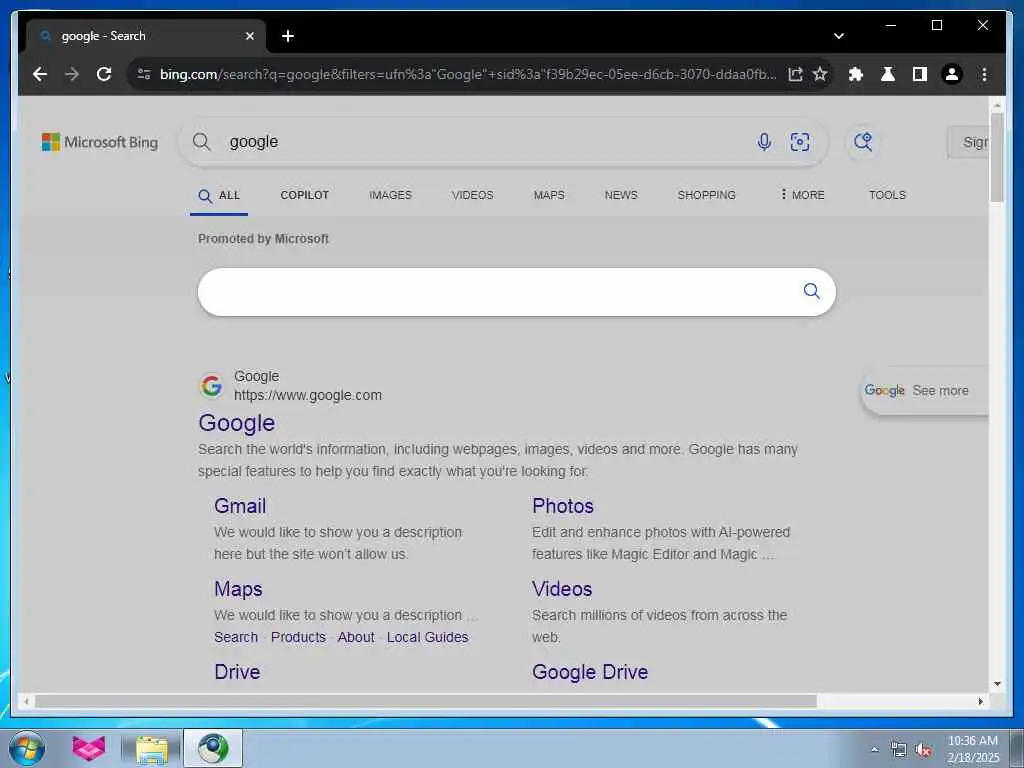Open the Photos sitelink
The image size is (1024, 768).
tap(562, 505)
